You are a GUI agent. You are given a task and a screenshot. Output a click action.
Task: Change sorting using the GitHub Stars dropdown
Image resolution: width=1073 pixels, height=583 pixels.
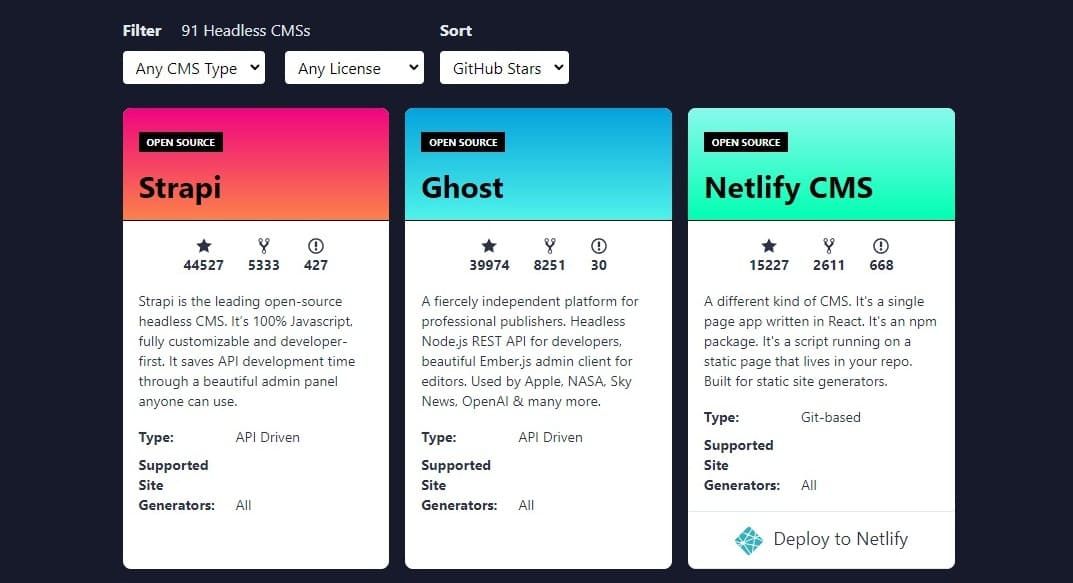(x=504, y=67)
